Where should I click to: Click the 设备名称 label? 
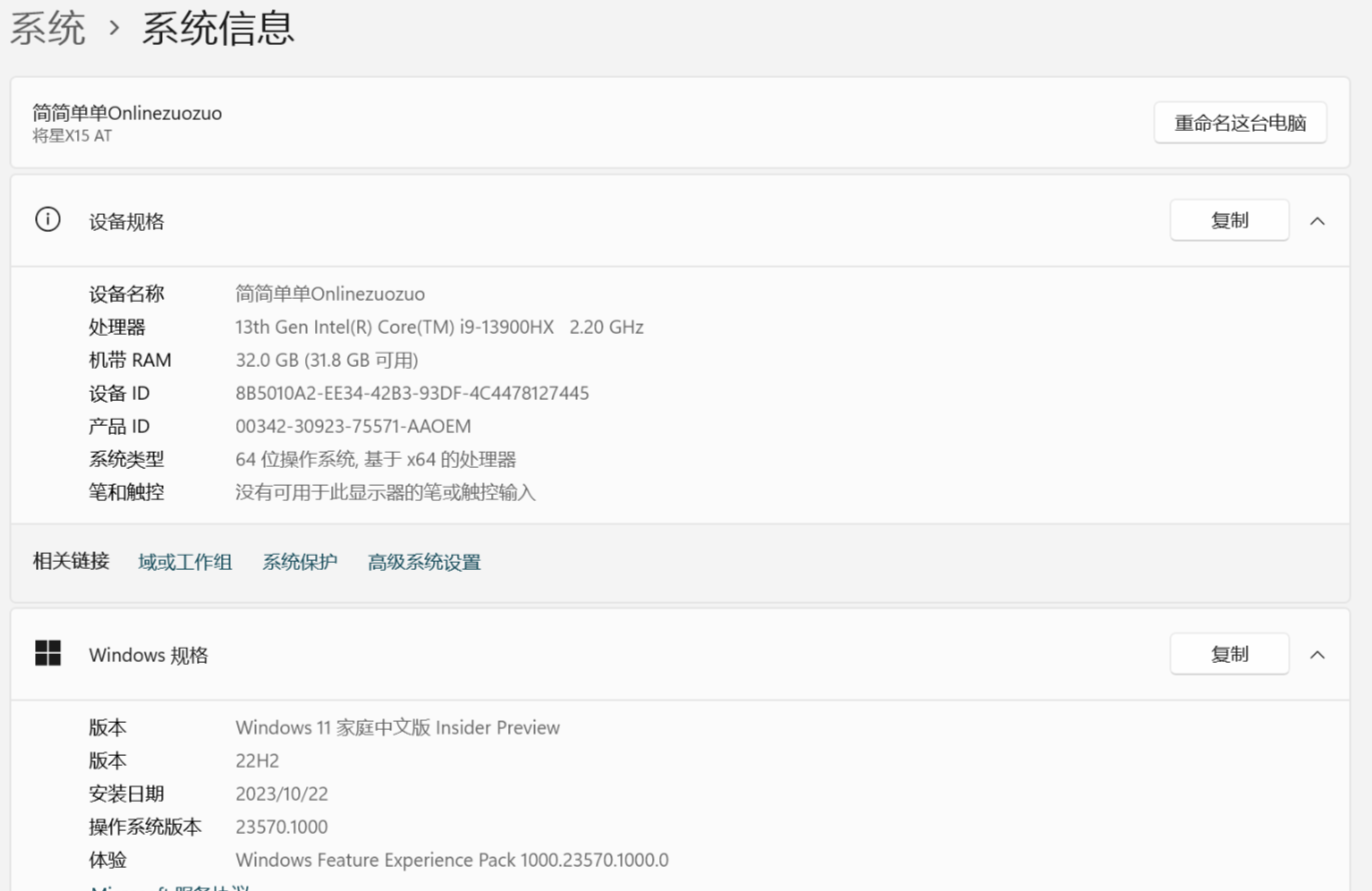[127, 294]
